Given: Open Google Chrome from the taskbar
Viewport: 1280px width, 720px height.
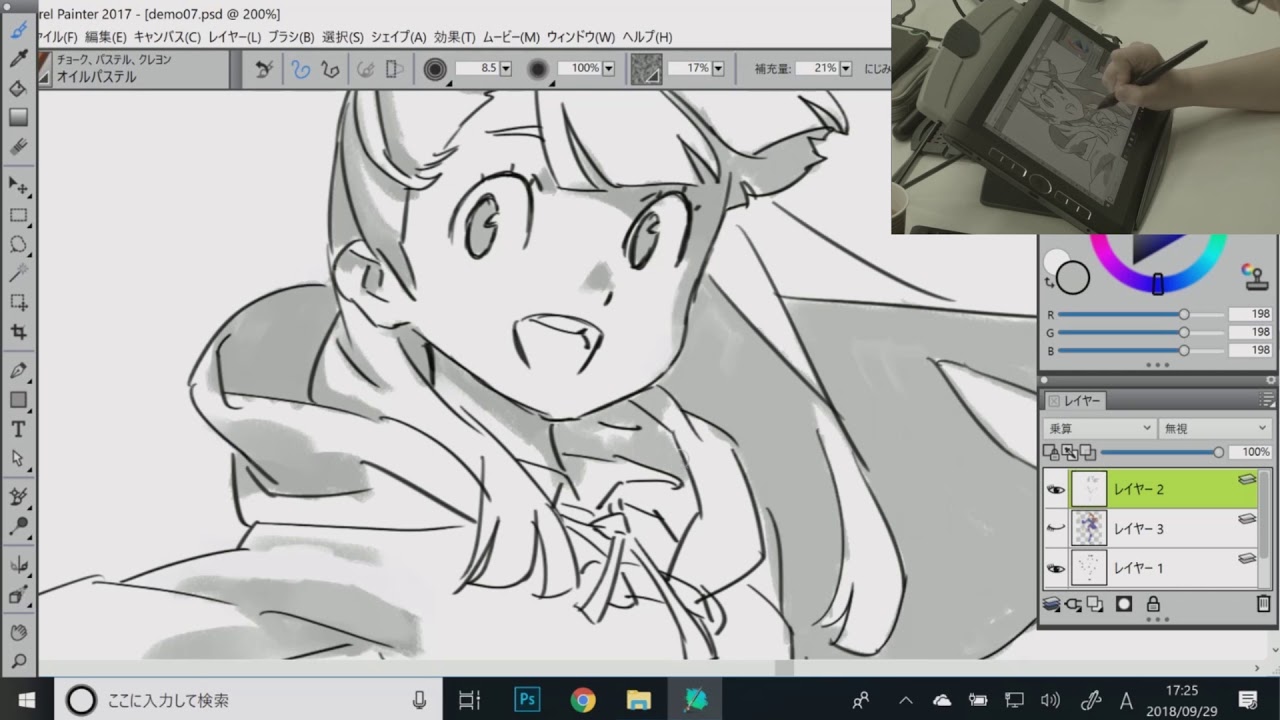Looking at the screenshot, I should coord(583,699).
